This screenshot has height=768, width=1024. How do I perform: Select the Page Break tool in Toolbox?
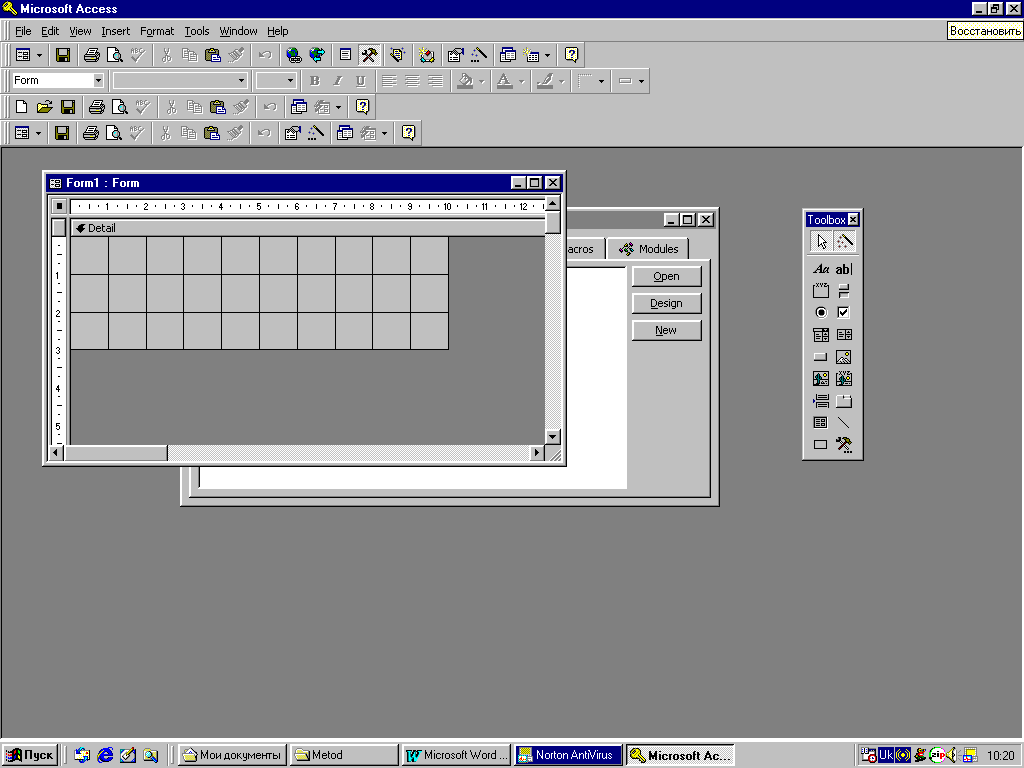(x=821, y=401)
